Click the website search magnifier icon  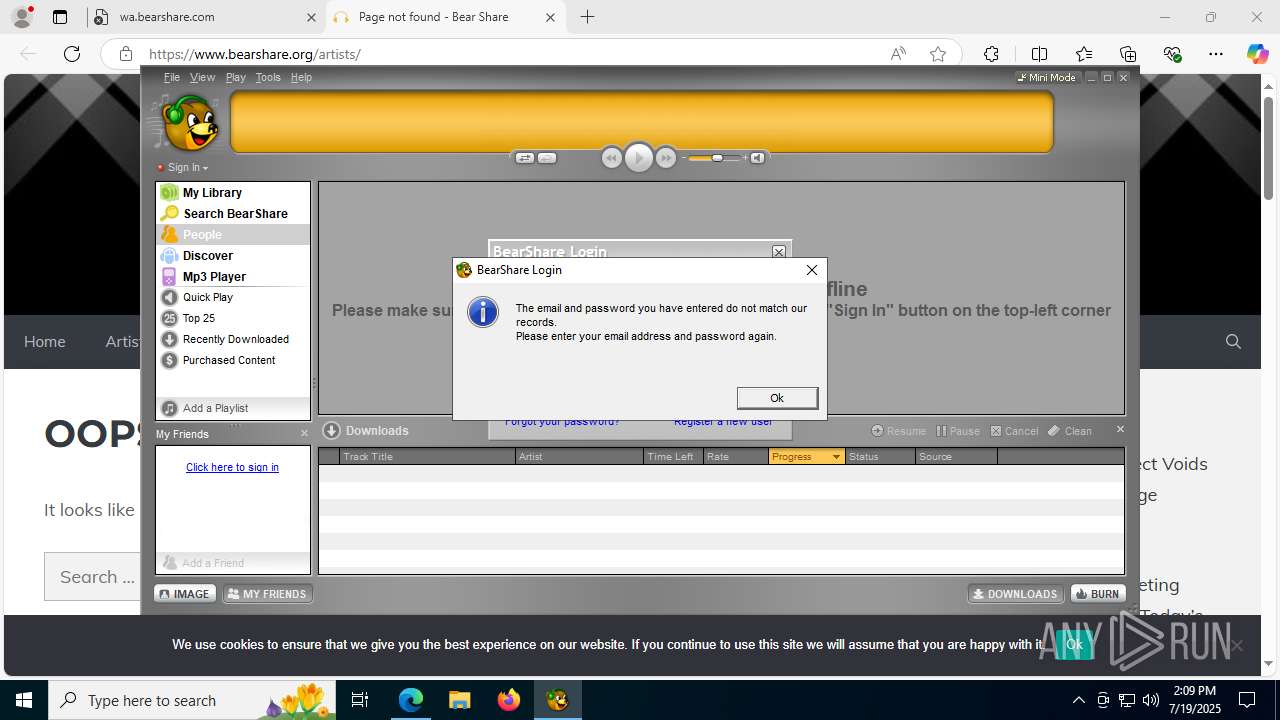click(1233, 342)
